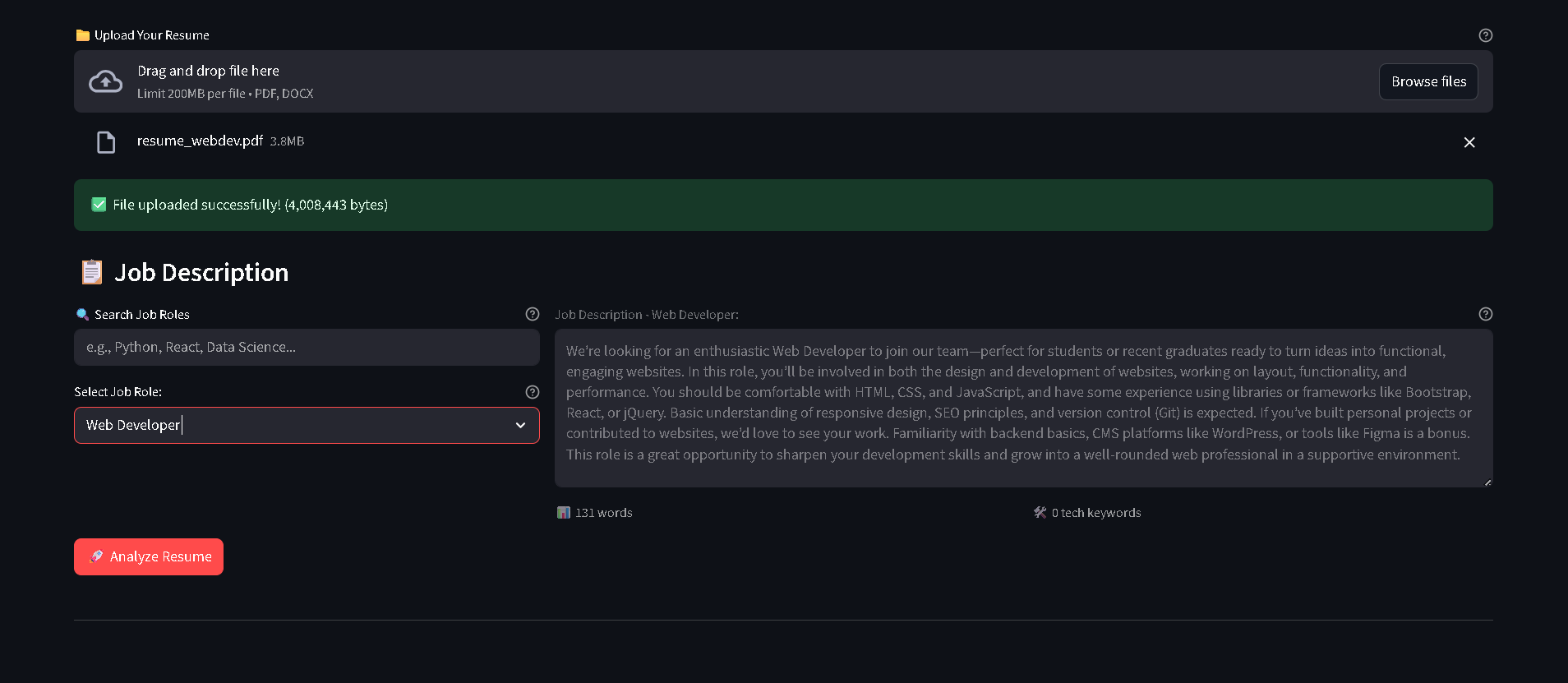Image resolution: width=1568 pixels, height=683 pixels.
Task: Open help tooltip for Upload Your Resume
Action: click(1485, 35)
